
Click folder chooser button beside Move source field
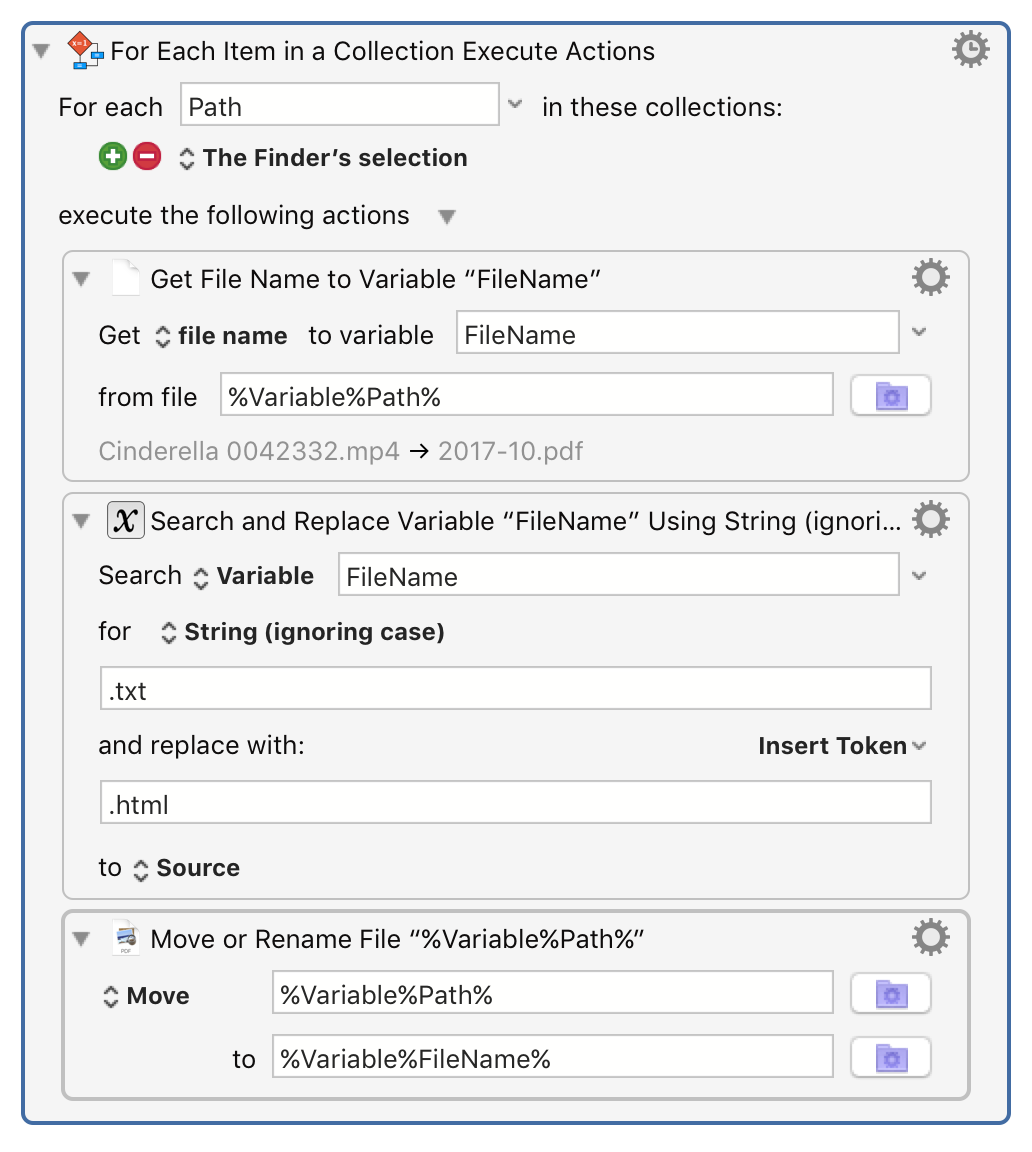pyautogui.click(x=890, y=994)
